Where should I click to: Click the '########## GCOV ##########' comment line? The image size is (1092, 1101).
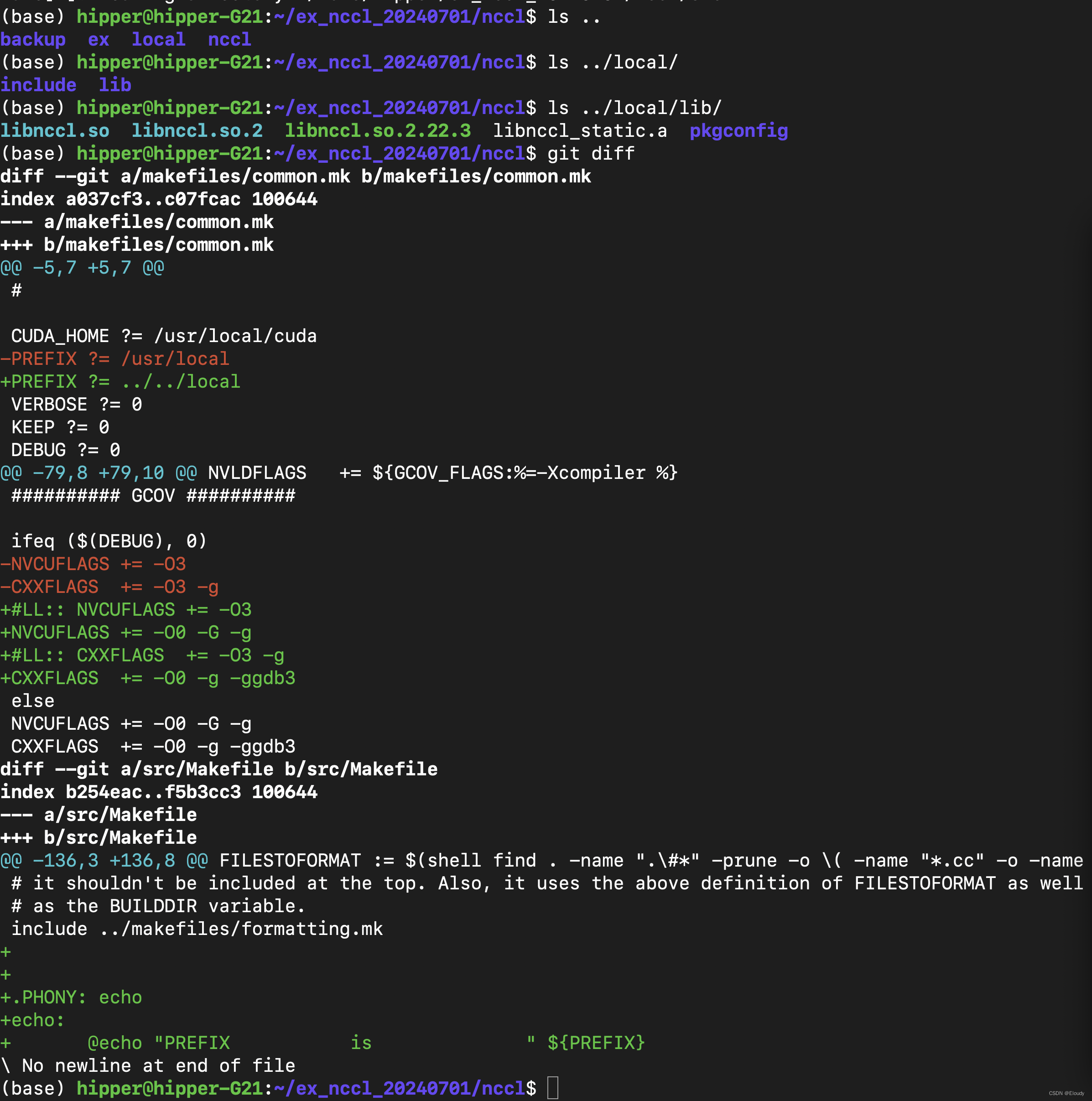click(153, 495)
